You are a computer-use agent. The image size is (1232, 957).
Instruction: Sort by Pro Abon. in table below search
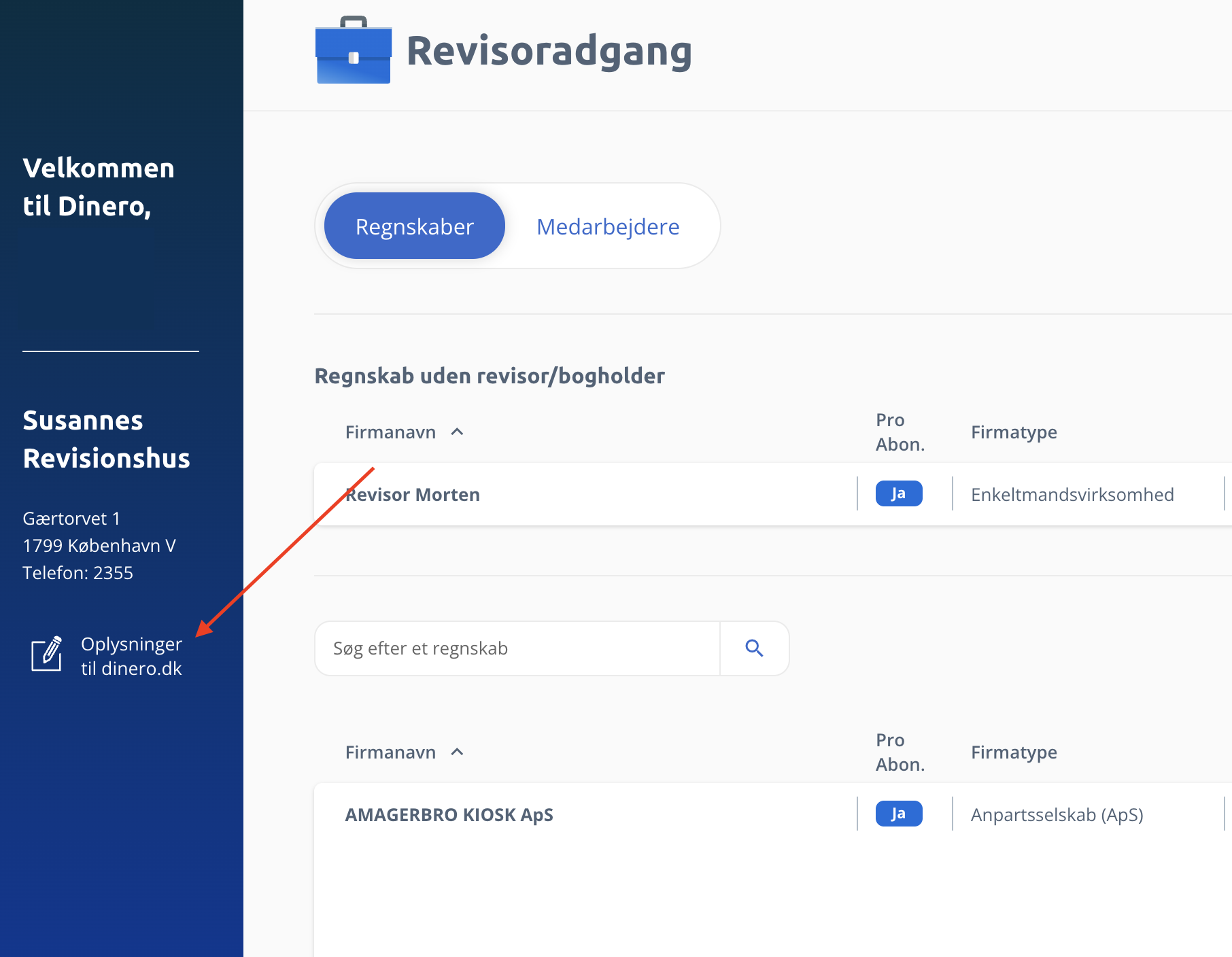[x=900, y=752]
